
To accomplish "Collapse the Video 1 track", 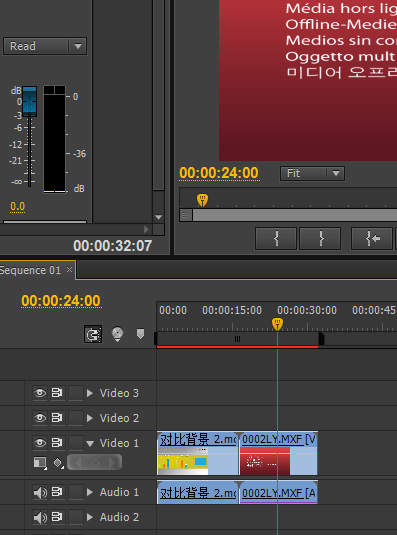I will click(x=90, y=444).
